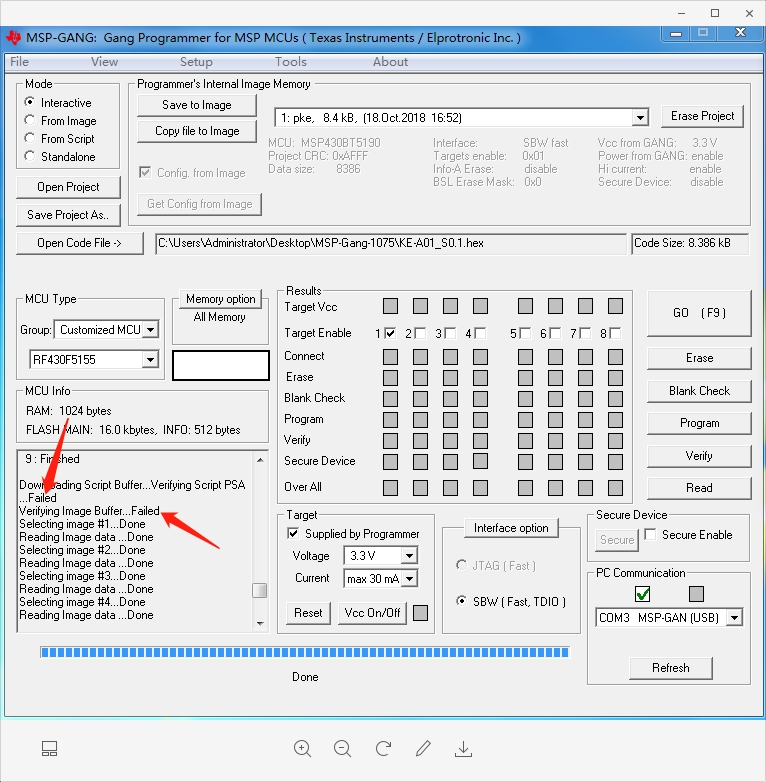Uncheck Target Enable 1 checkbox
Screen dimensions: 766x782
click(390, 333)
